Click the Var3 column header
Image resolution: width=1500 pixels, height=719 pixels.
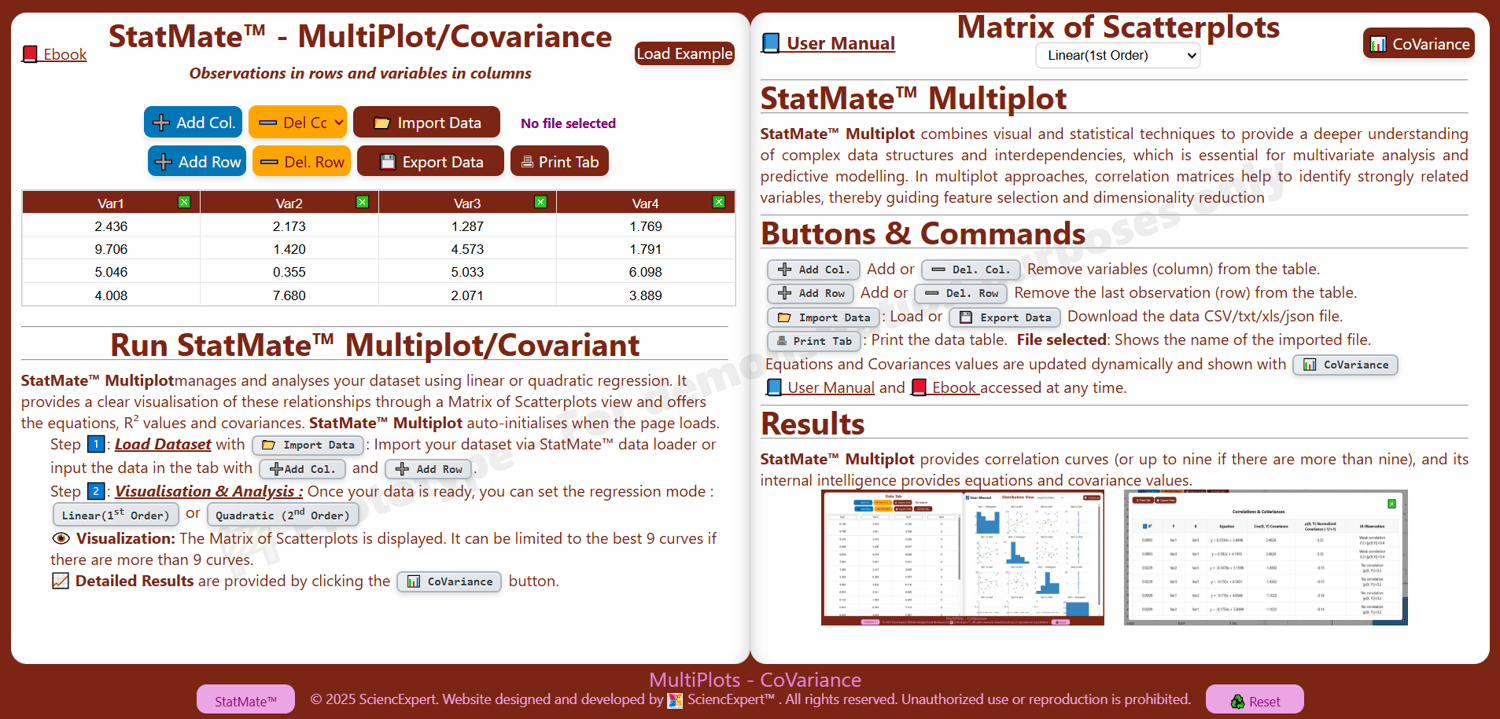pos(467,203)
